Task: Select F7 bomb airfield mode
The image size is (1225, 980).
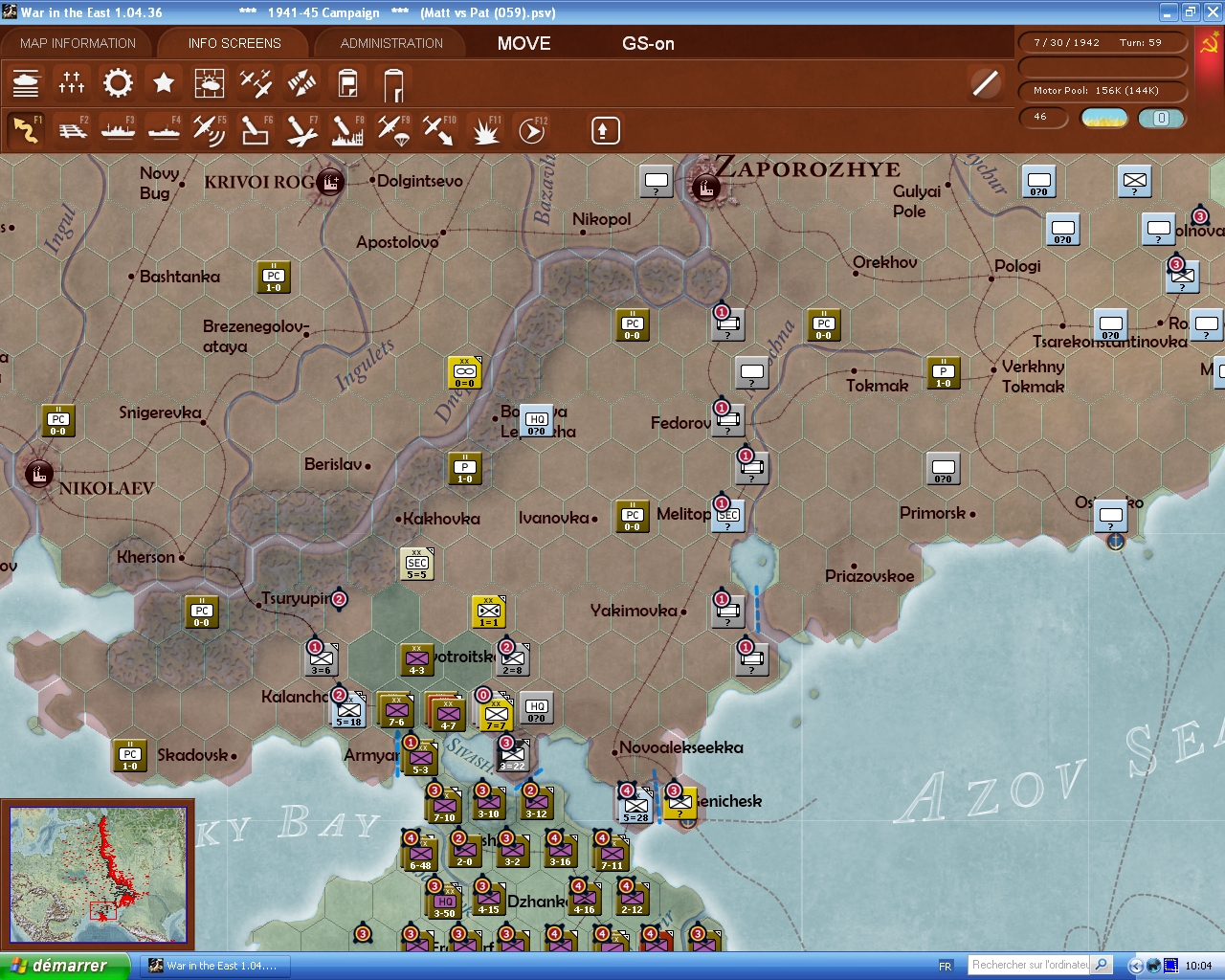Action: pos(301,130)
